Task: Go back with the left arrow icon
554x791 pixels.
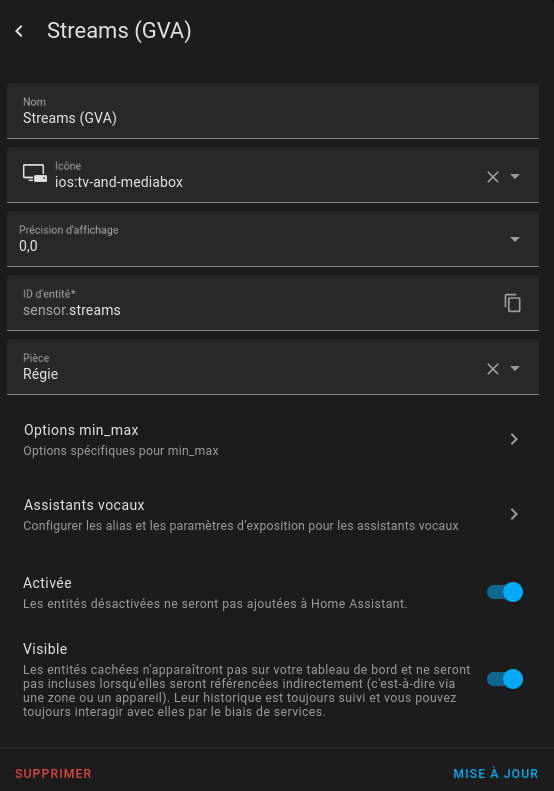Action: 19,31
